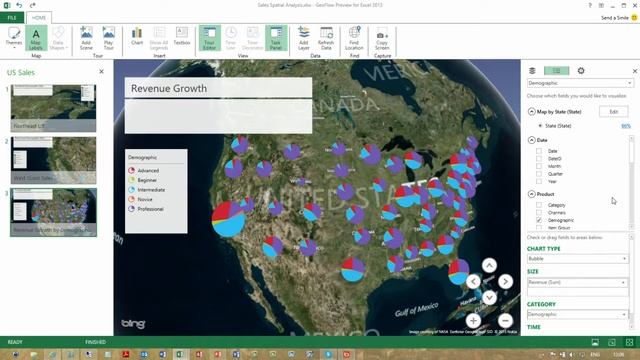The width and height of the screenshot is (640, 360).
Task: Click the Intermediate legend color swatch
Action: tap(131, 189)
